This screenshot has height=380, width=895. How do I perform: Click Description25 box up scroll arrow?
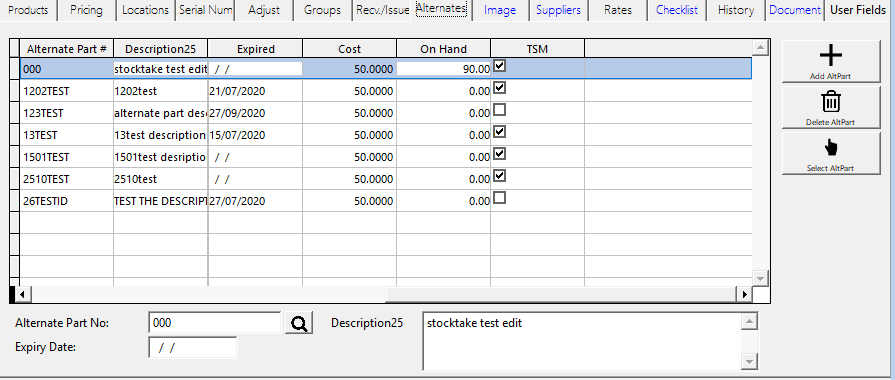(x=750, y=322)
